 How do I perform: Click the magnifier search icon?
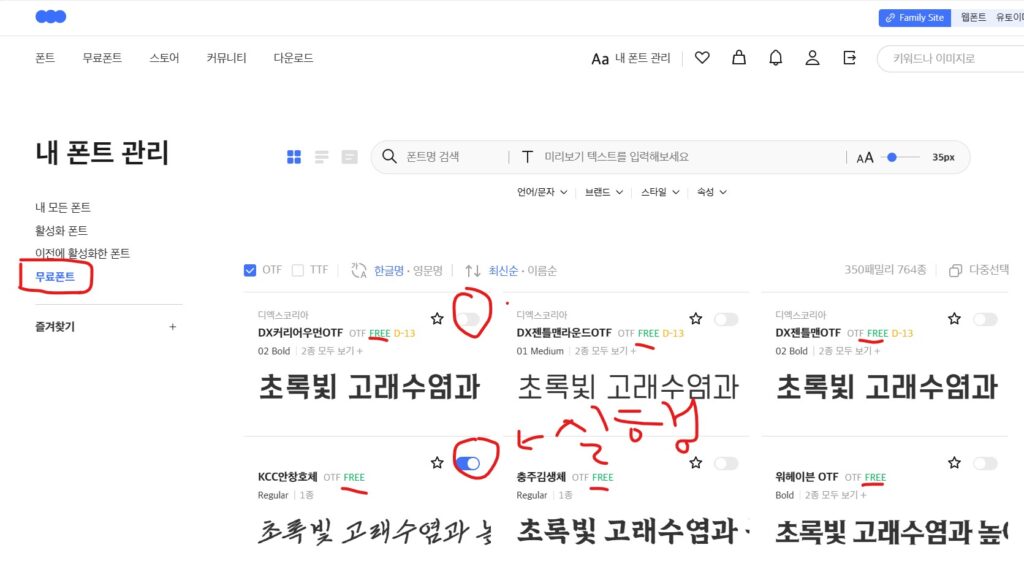[x=389, y=156]
